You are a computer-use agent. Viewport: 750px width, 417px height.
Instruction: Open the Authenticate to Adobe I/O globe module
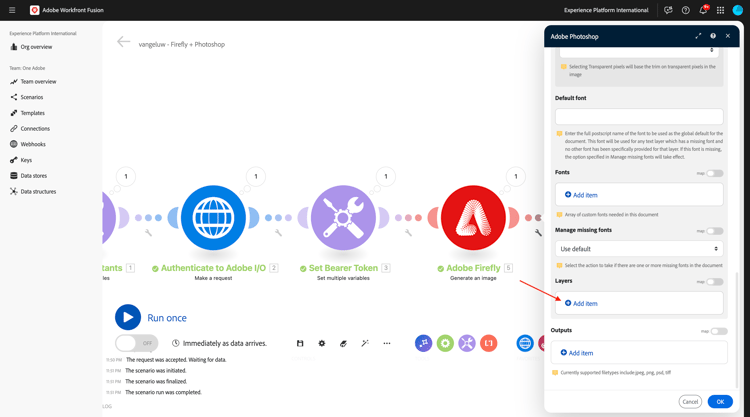[213, 218]
